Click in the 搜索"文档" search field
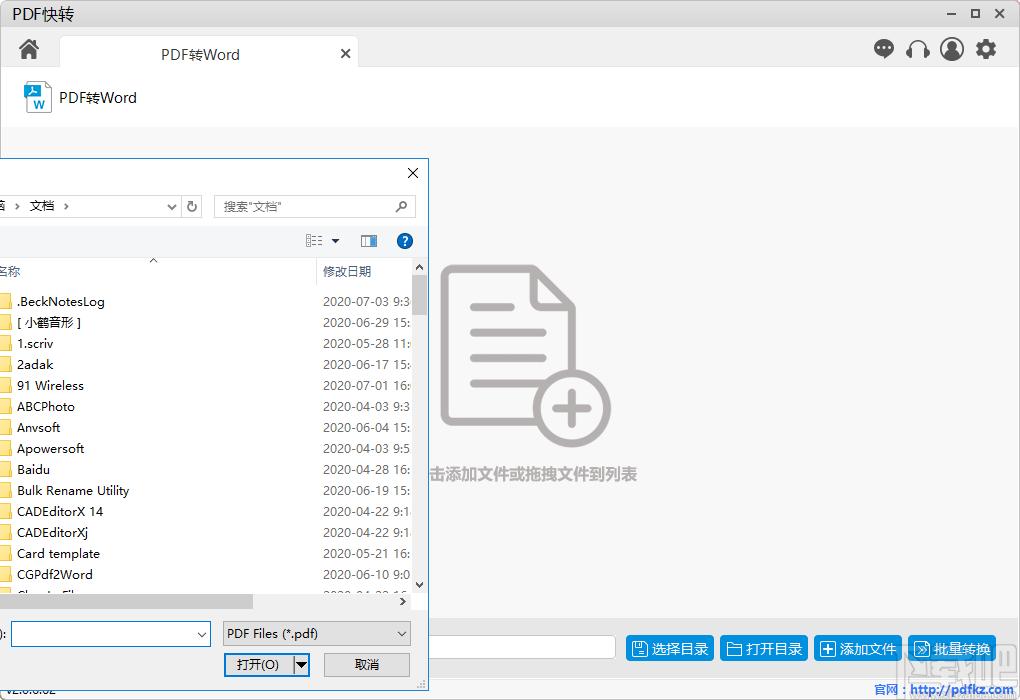 click(x=306, y=207)
